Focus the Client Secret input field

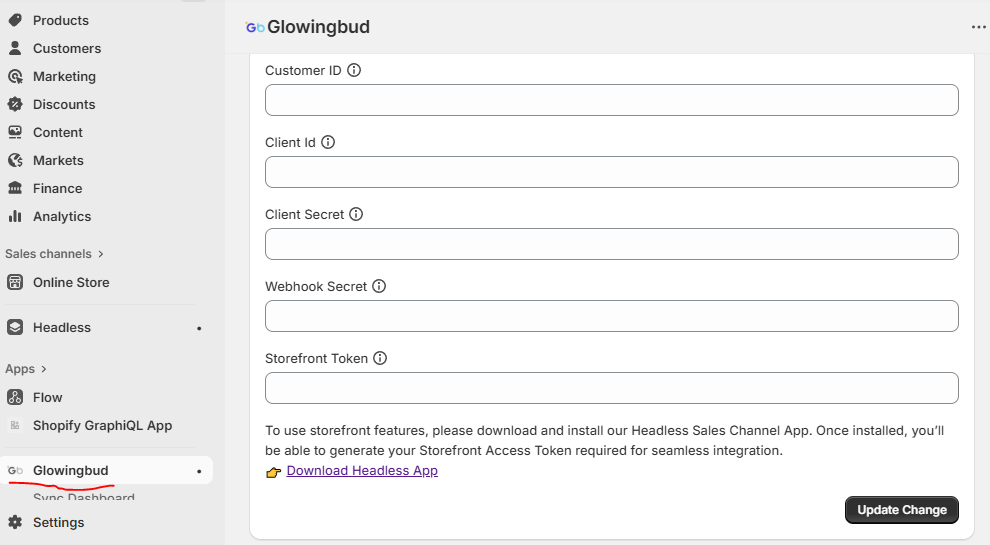(x=611, y=244)
